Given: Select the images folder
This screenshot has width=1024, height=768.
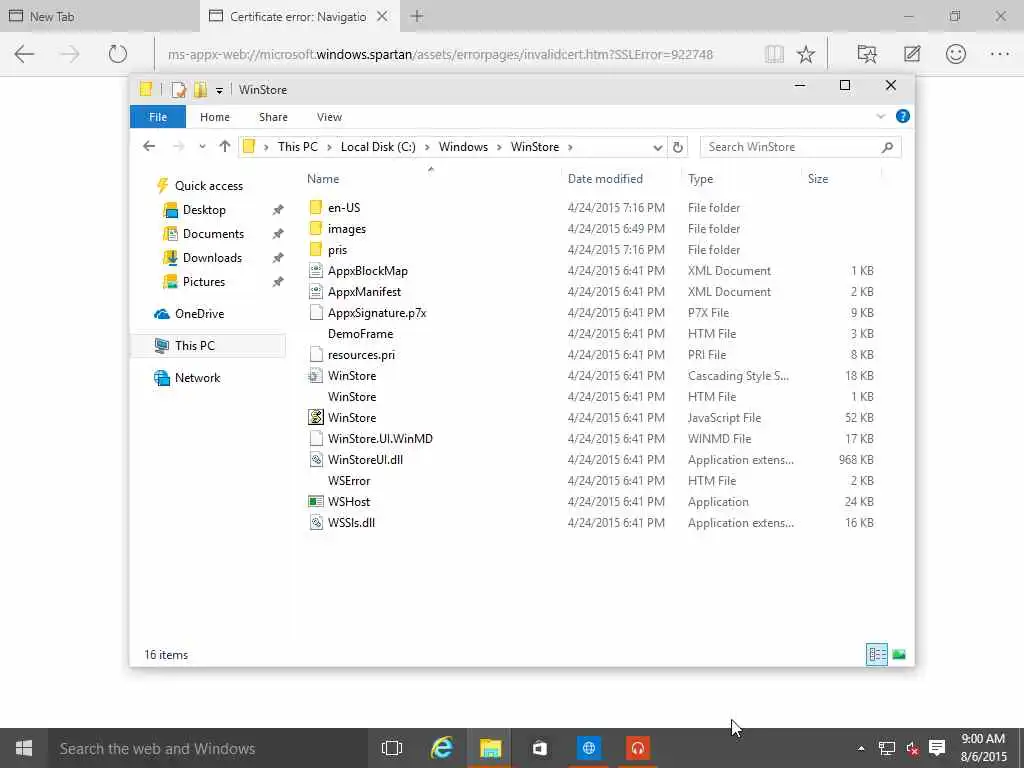Looking at the screenshot, I should tap(347, 229).
